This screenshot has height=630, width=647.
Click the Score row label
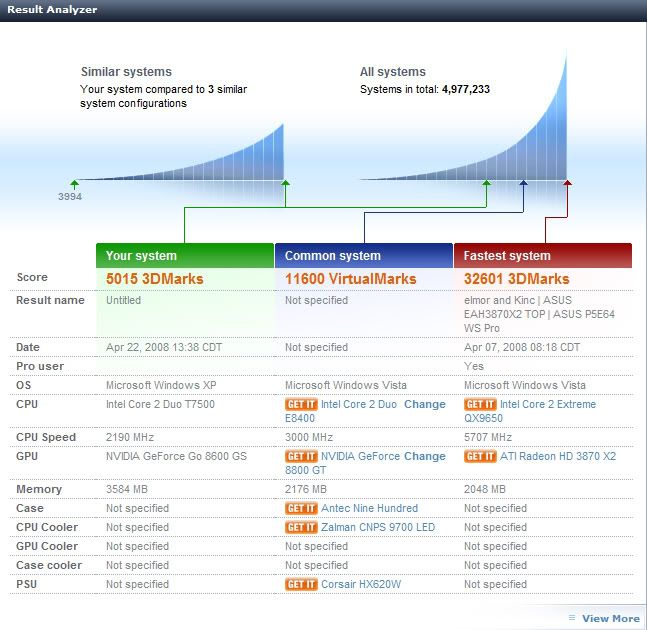coord(32,277)
